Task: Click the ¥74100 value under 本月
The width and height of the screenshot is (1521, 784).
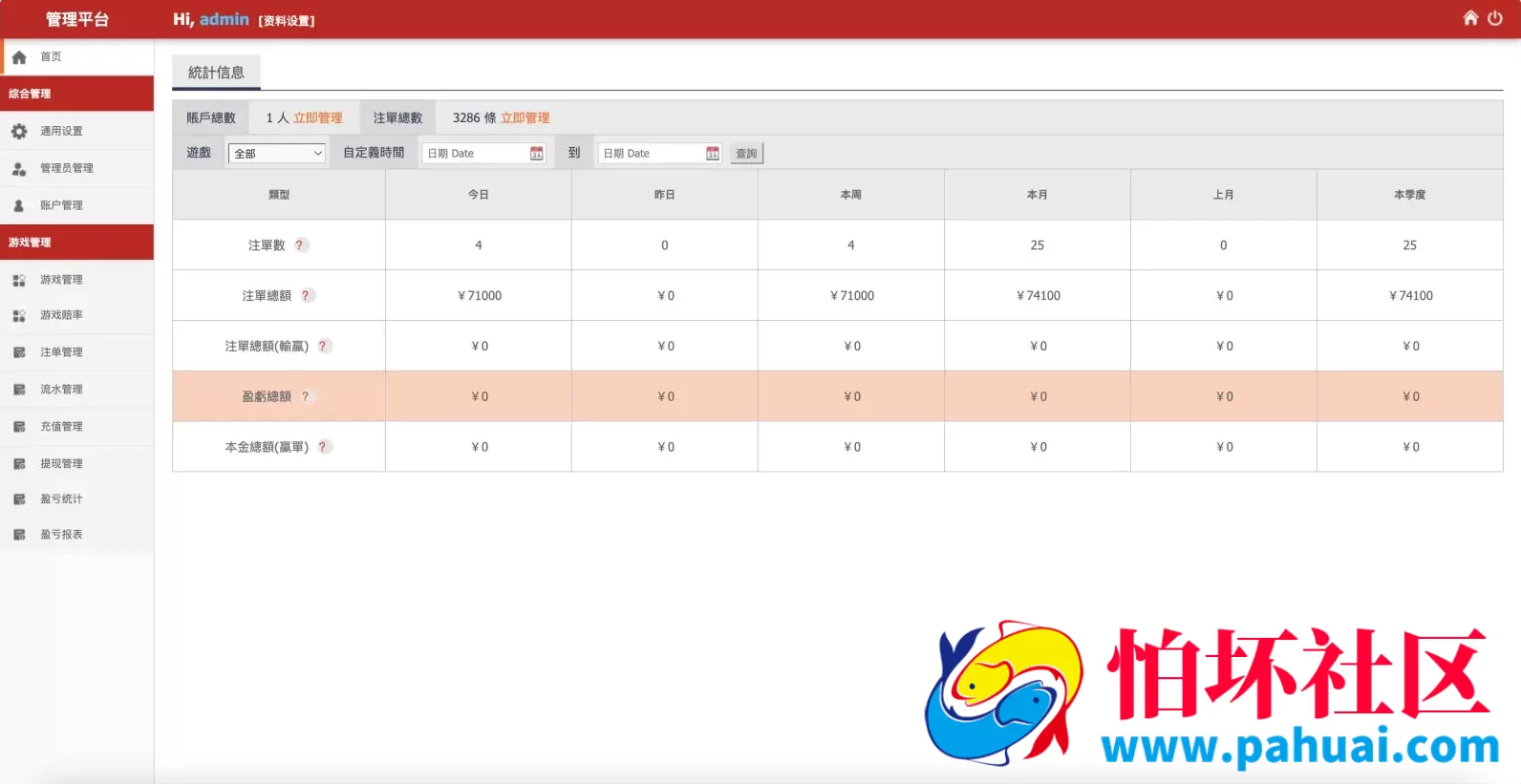Action: (x=1038, y=296)
